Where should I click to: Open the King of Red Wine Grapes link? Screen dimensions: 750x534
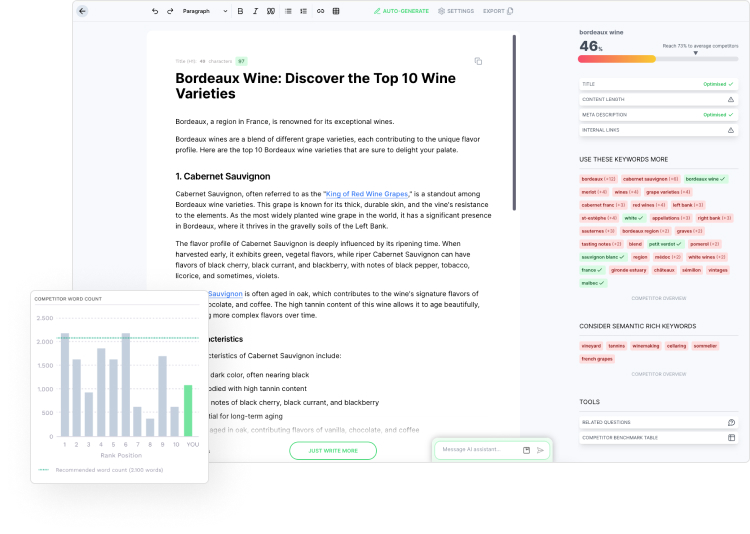click(x=367, y=194)
